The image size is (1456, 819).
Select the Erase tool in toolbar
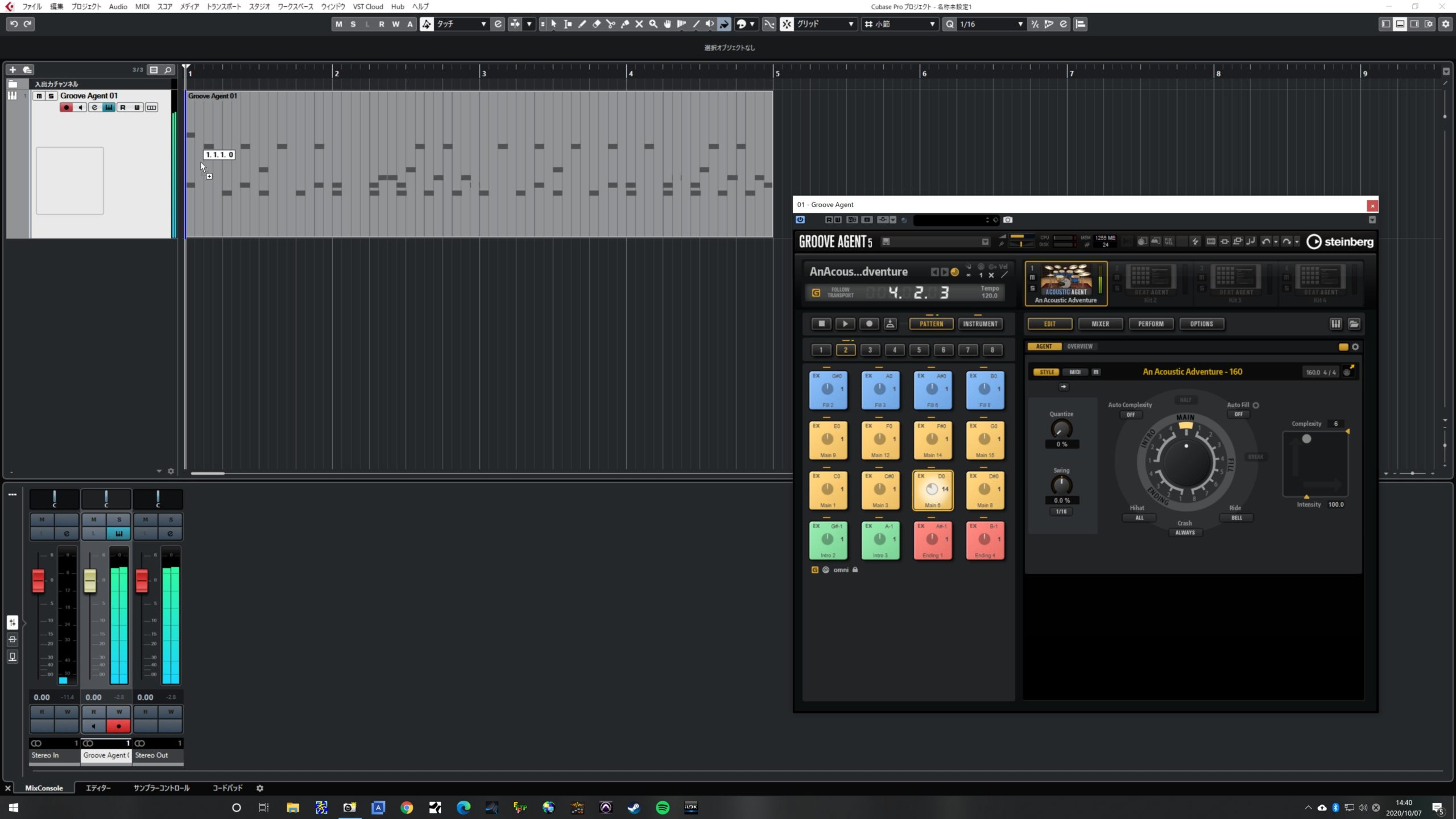coord(596,24)
